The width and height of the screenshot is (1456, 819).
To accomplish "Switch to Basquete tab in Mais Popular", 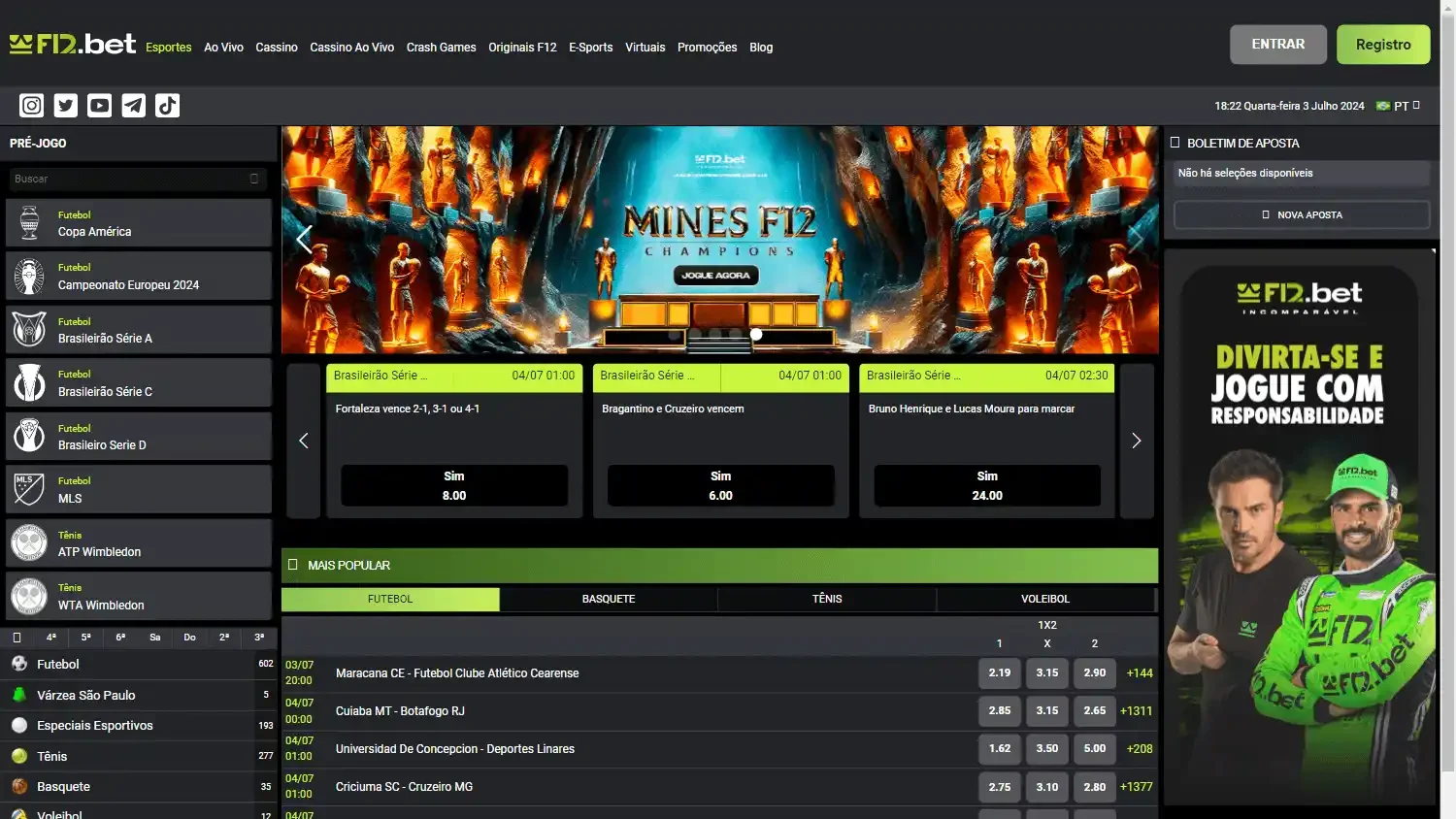I will tap(609, 600).
